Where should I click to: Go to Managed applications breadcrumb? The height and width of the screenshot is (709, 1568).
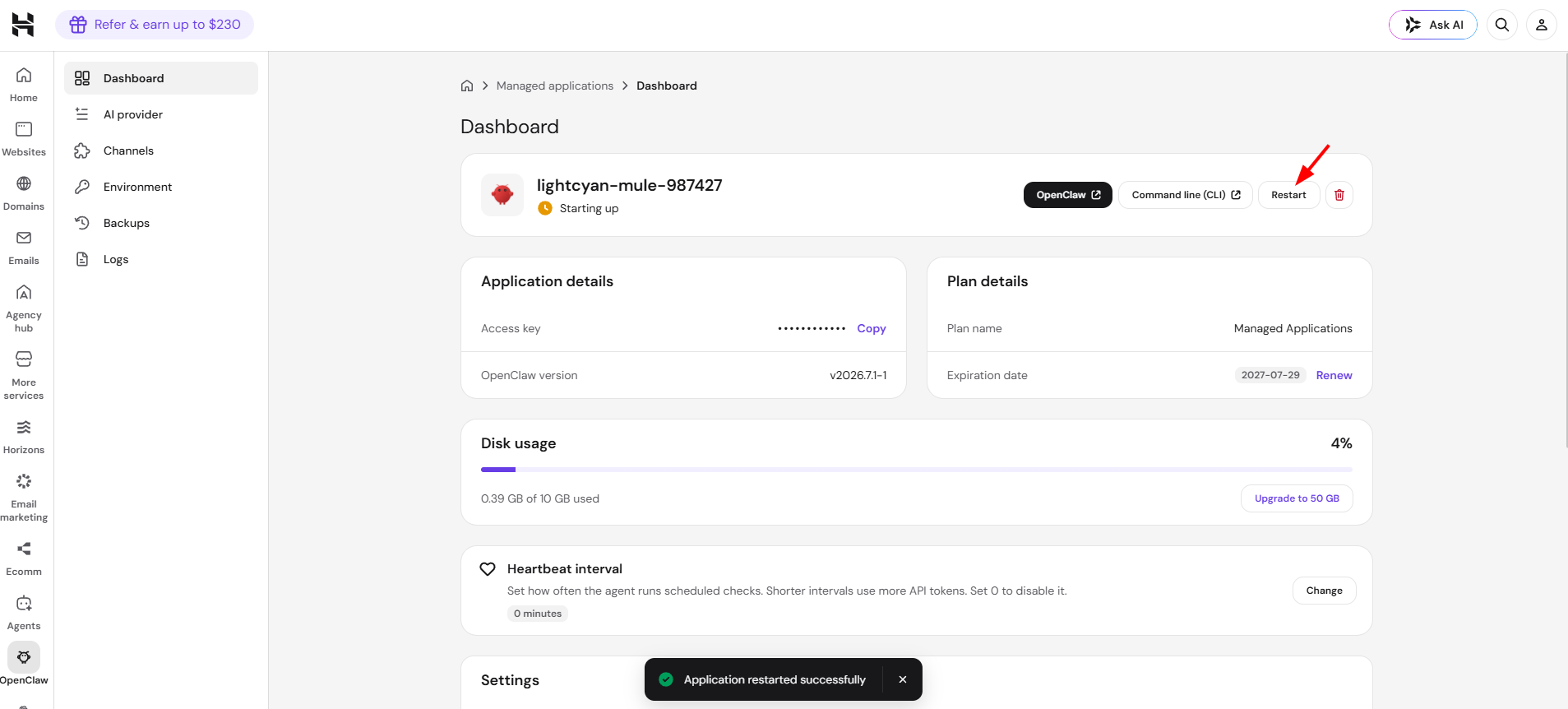click(x=555, y=86)
